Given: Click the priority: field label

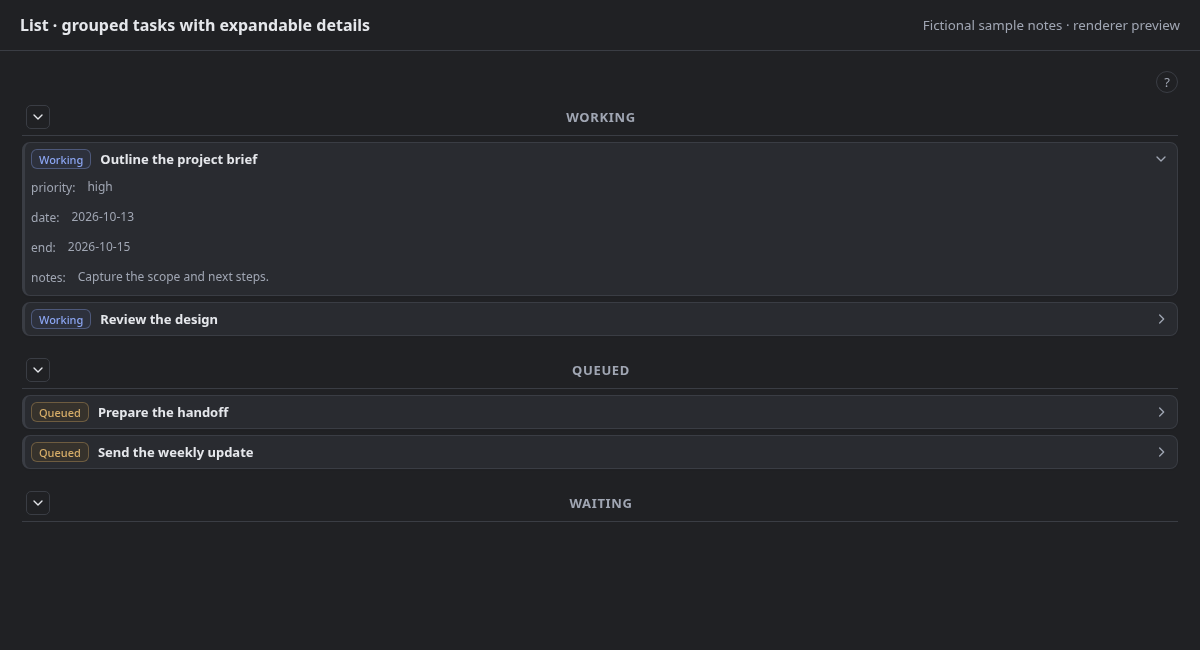Looking at the screenshot, I should pos(53,188).
